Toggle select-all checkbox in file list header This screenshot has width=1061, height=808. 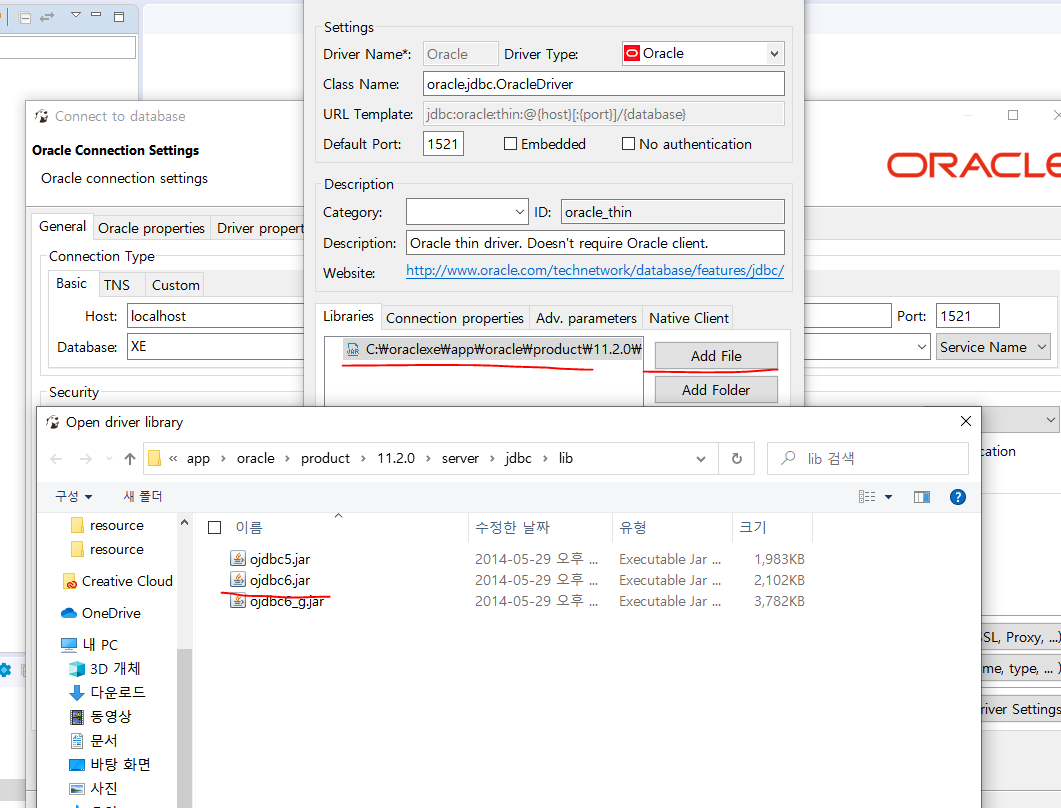215,527
